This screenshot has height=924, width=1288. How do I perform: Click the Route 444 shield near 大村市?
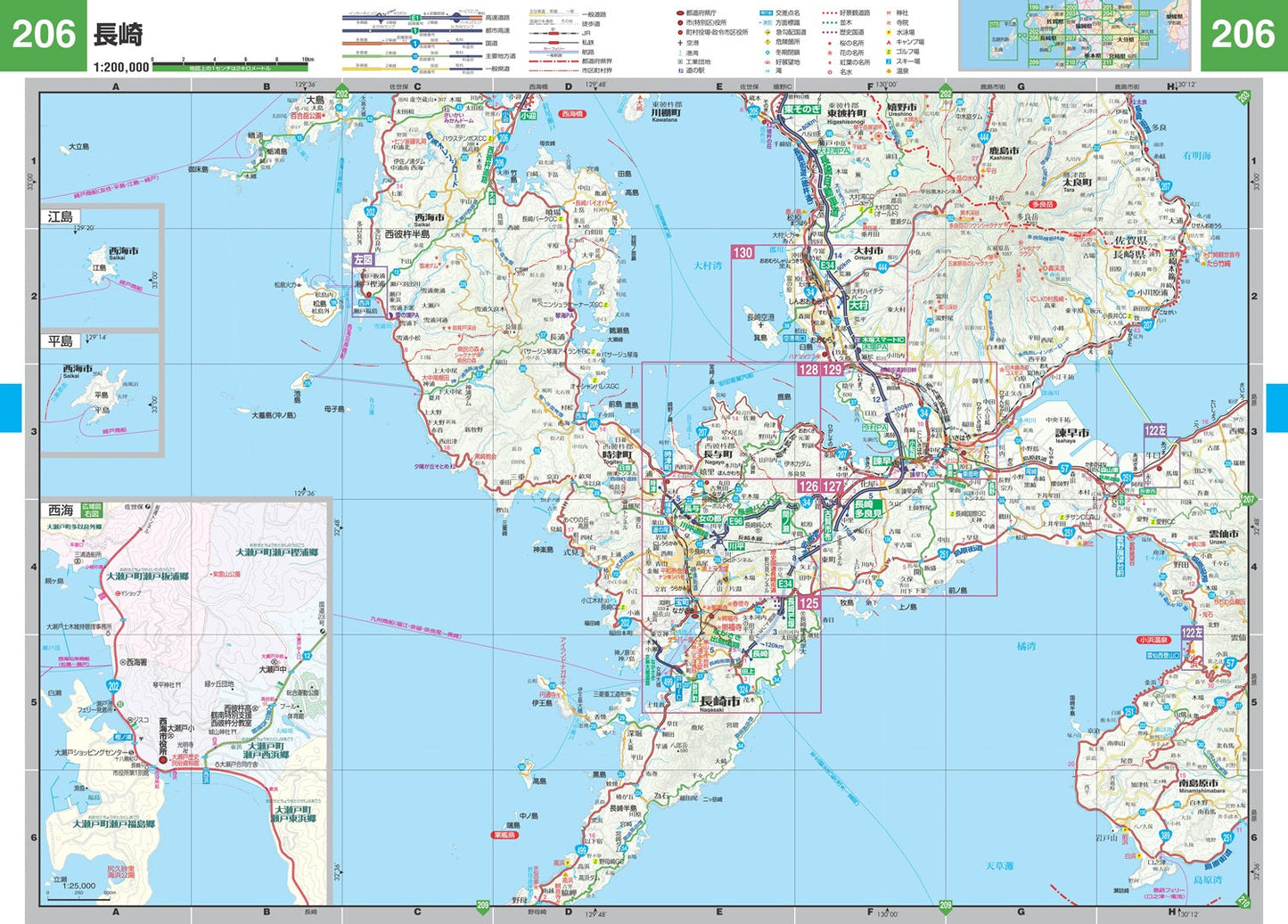coord(882,266)
